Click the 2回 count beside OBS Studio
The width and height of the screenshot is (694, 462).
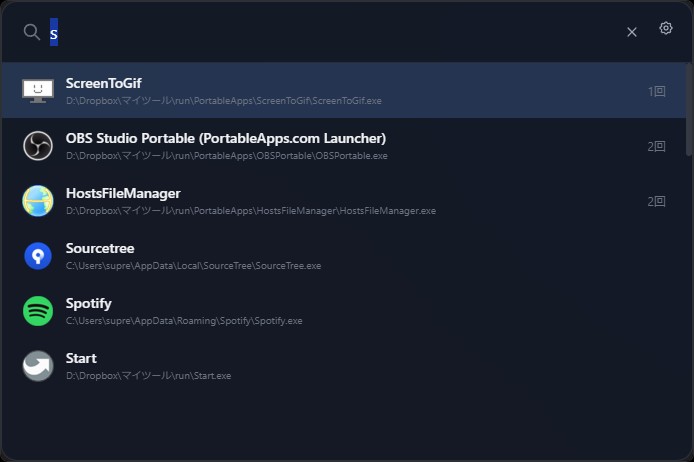click(x=656, y=146)
